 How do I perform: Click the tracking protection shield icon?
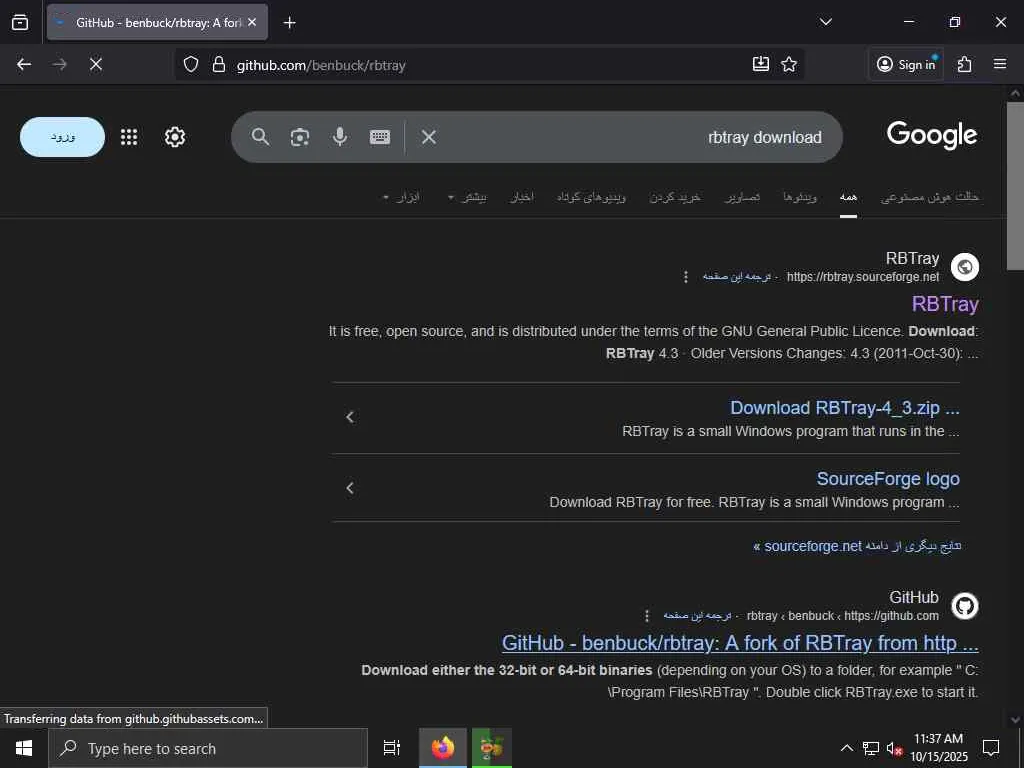tap(191, 65)
